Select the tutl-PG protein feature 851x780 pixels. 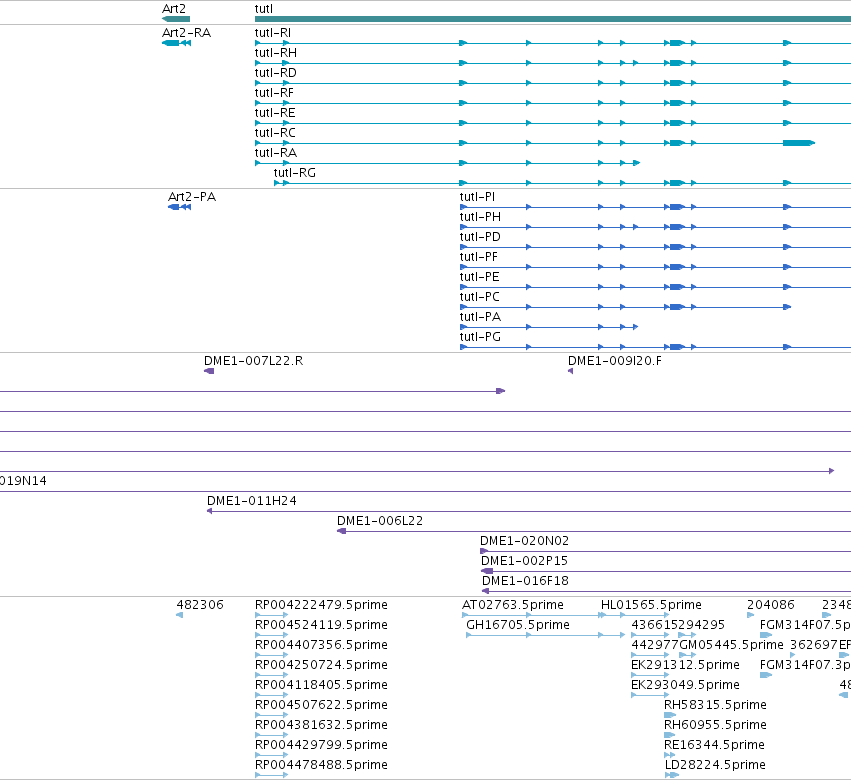pos(655,347)
